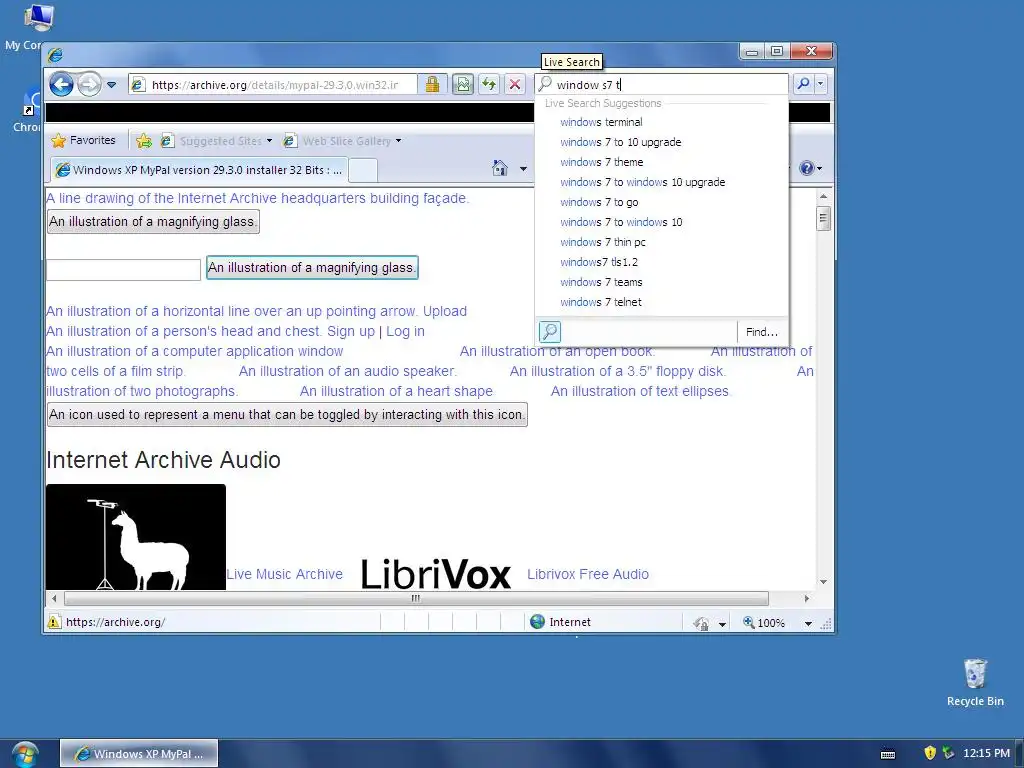This screenshot has width=1024, height=768.
Task: Open the recent pages dropdown arrow
Action: 112,85
